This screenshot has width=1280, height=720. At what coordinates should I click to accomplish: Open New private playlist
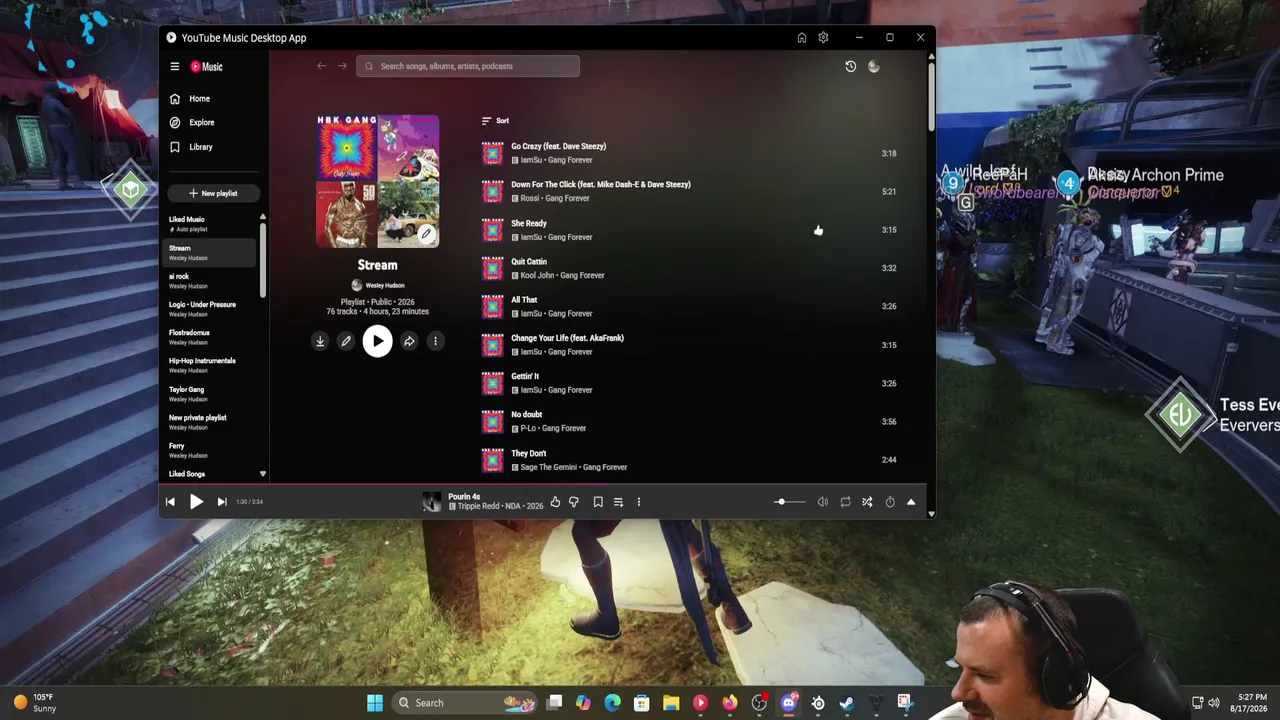211,422
